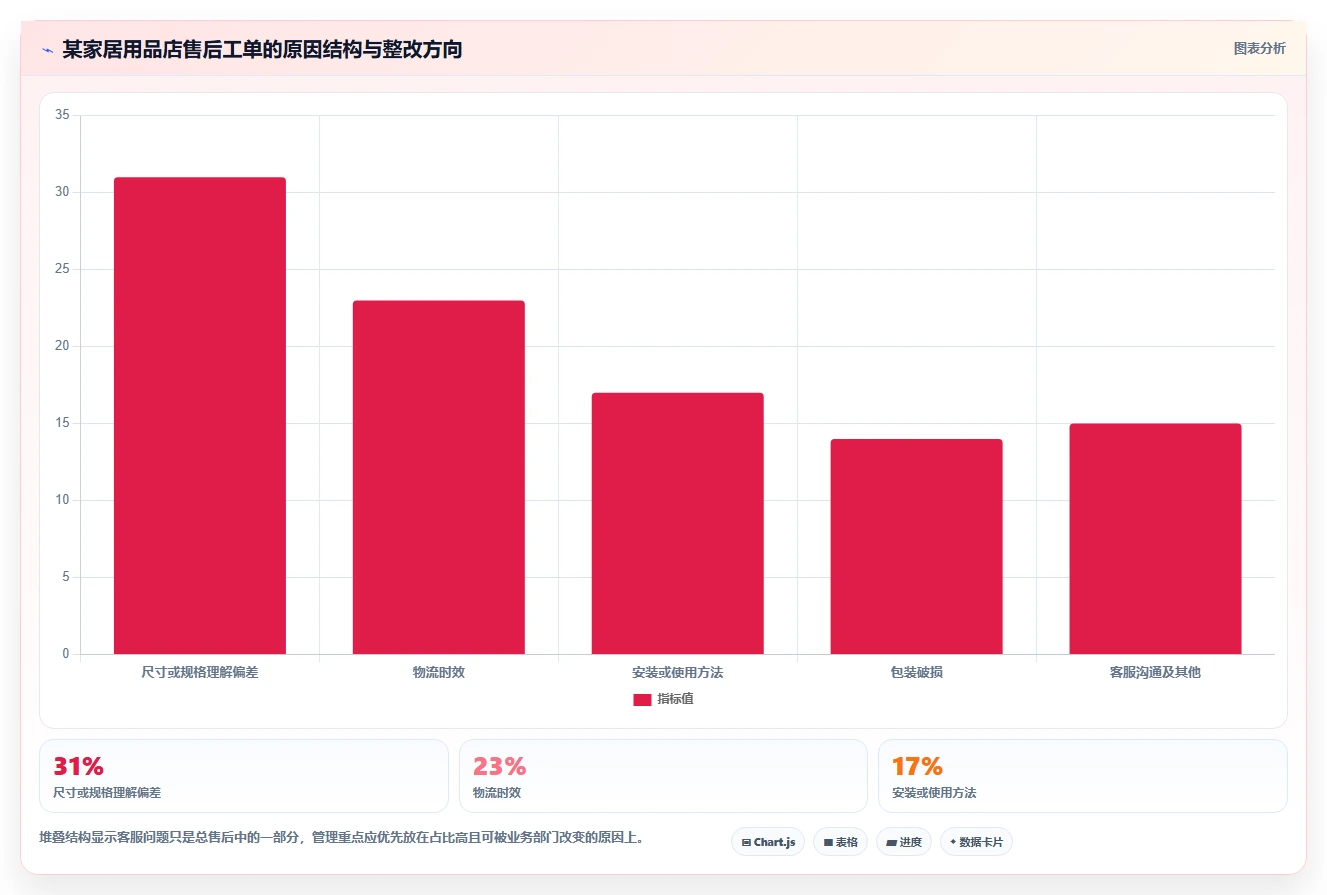
Task: Click the 安装或使用方法 bar in chart
Action: [x=677, y=523]
